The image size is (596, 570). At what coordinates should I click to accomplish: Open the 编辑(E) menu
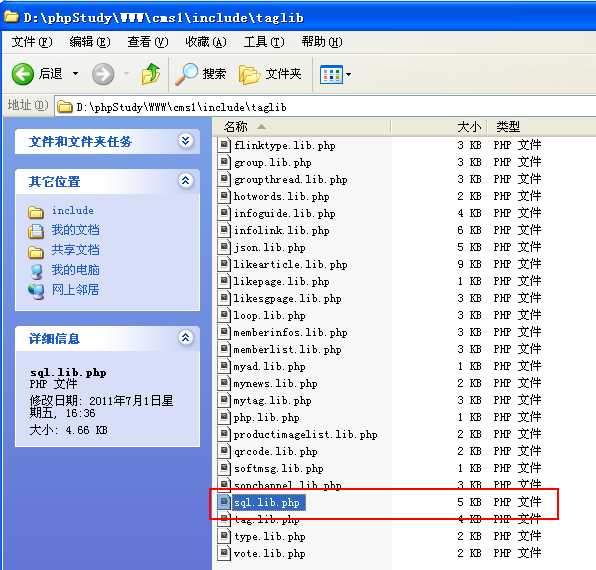point(90,42)
